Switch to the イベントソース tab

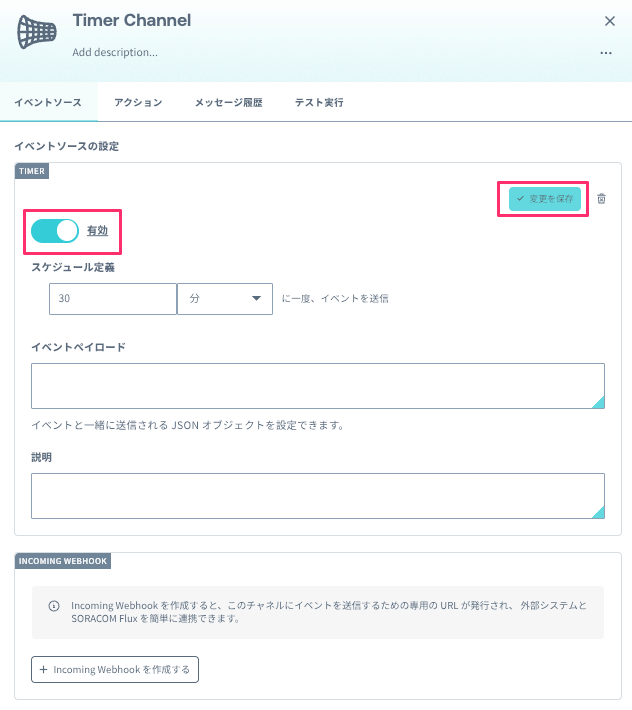click(x=48, y=102)
